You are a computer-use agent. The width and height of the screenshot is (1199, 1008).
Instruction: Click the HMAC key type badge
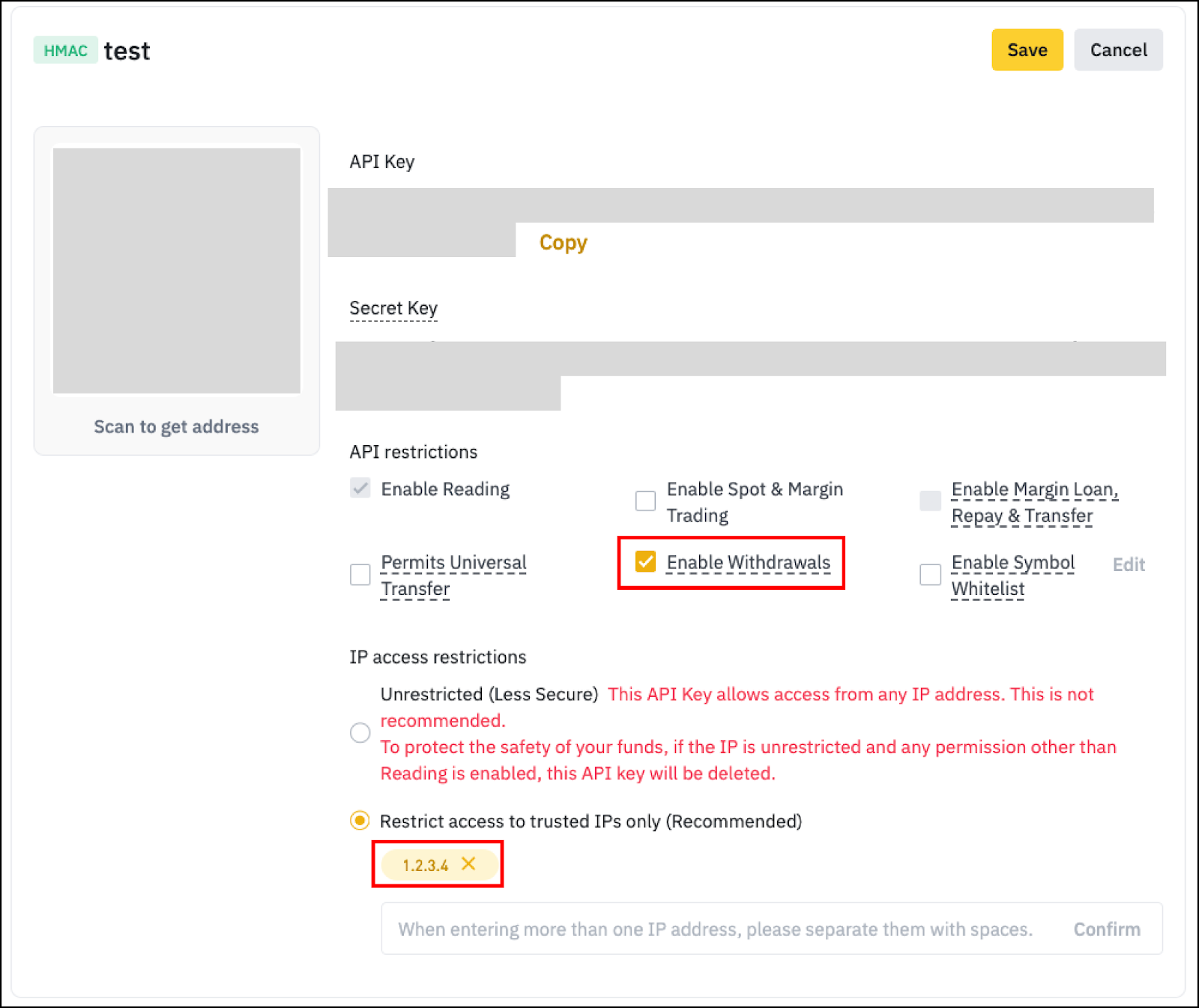coord(65,50)
